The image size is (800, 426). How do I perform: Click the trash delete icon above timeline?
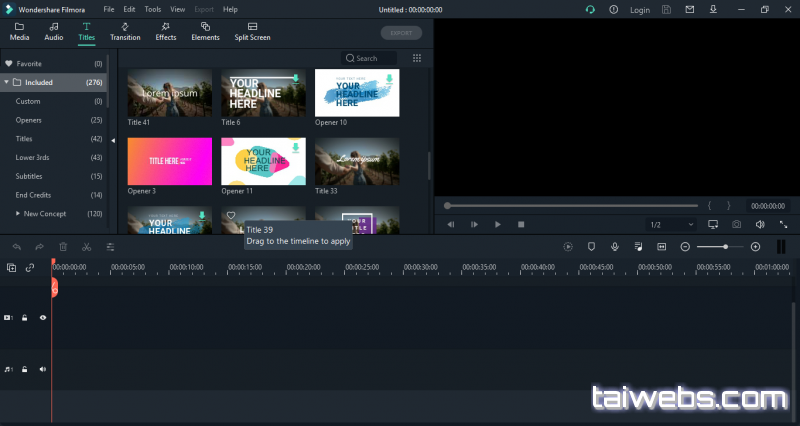pyautogui.click(x=63, y=246)
